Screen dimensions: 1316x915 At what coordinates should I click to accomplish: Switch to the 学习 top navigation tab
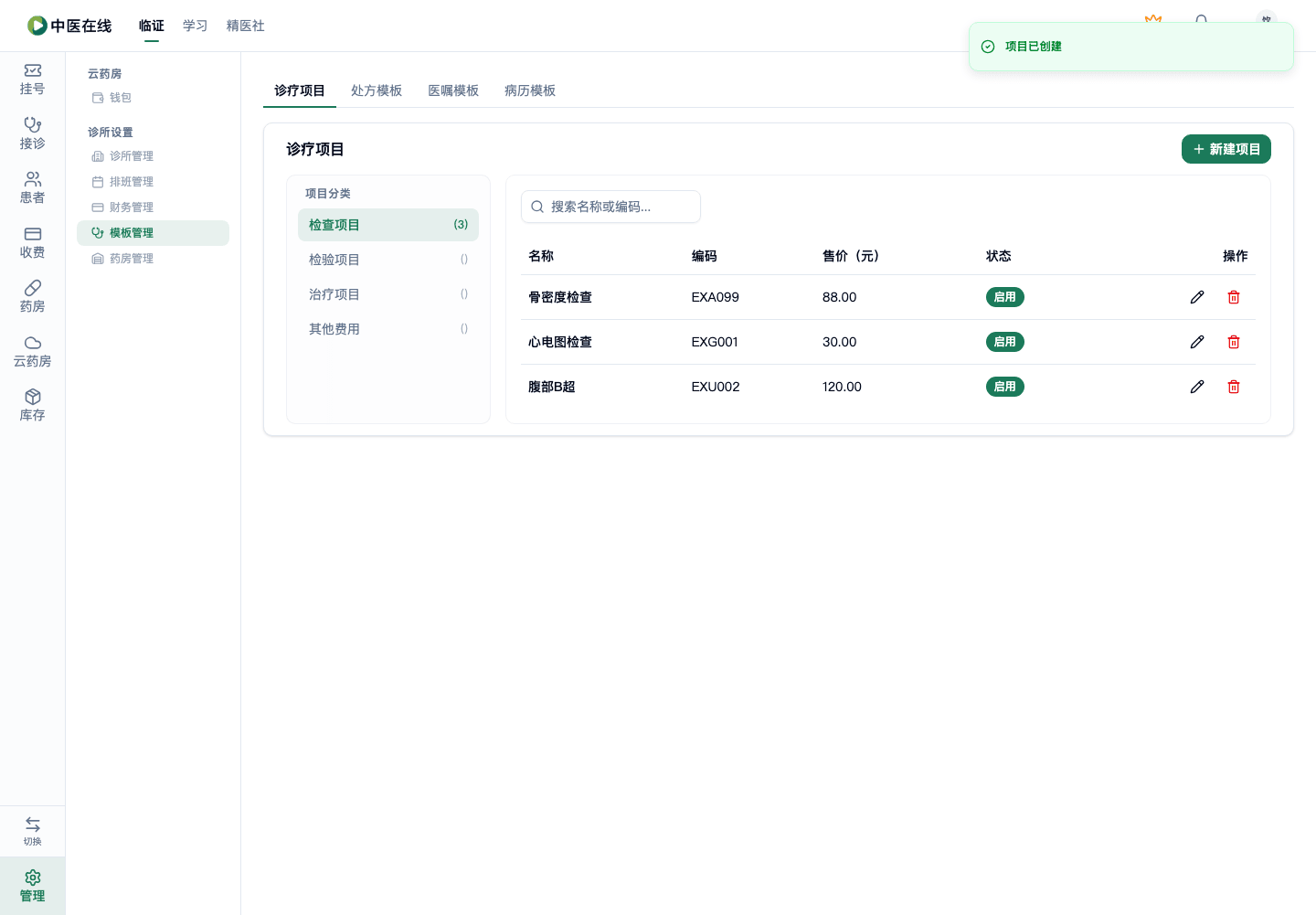point(196,26)
